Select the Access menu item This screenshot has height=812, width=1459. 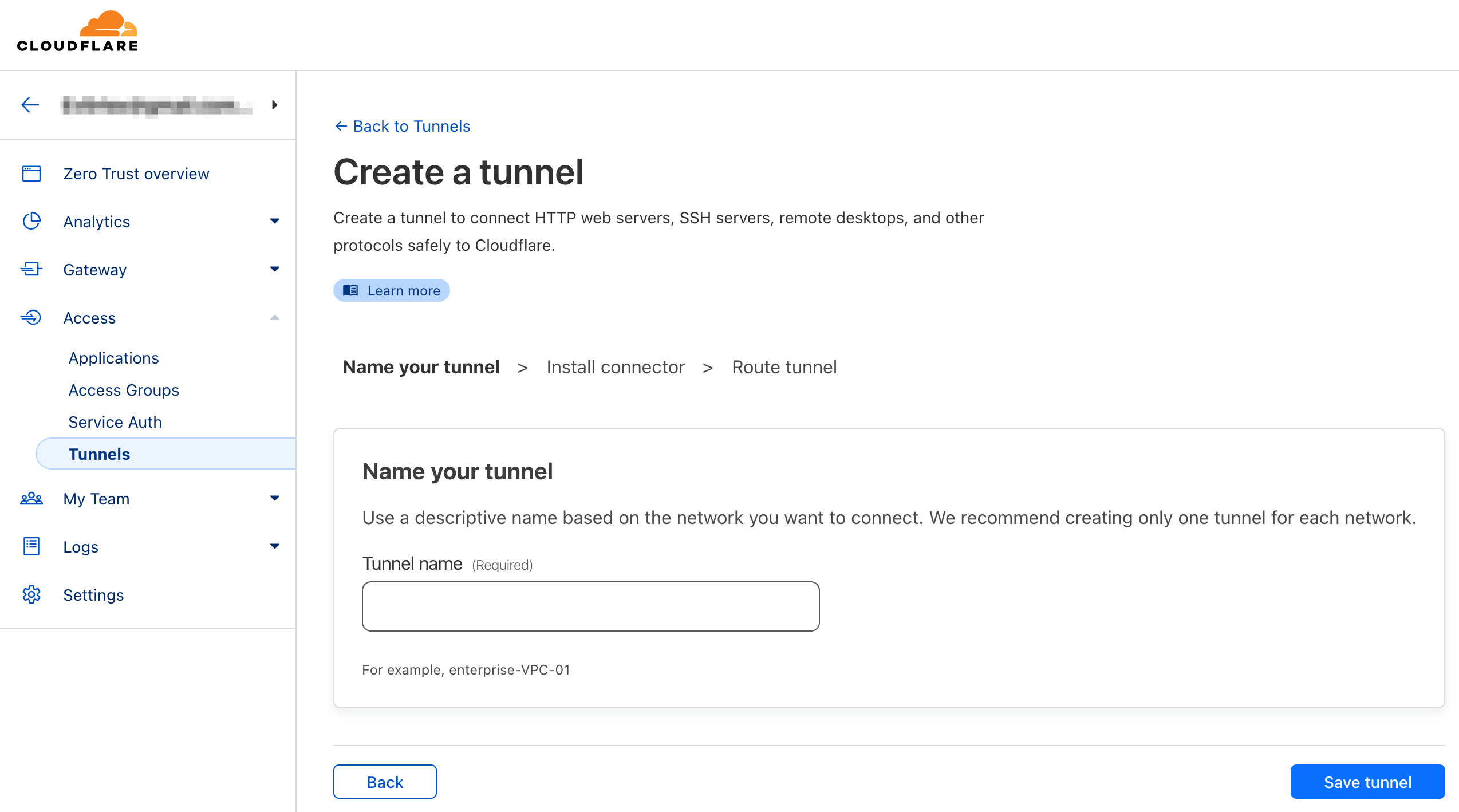pos(90,318)
